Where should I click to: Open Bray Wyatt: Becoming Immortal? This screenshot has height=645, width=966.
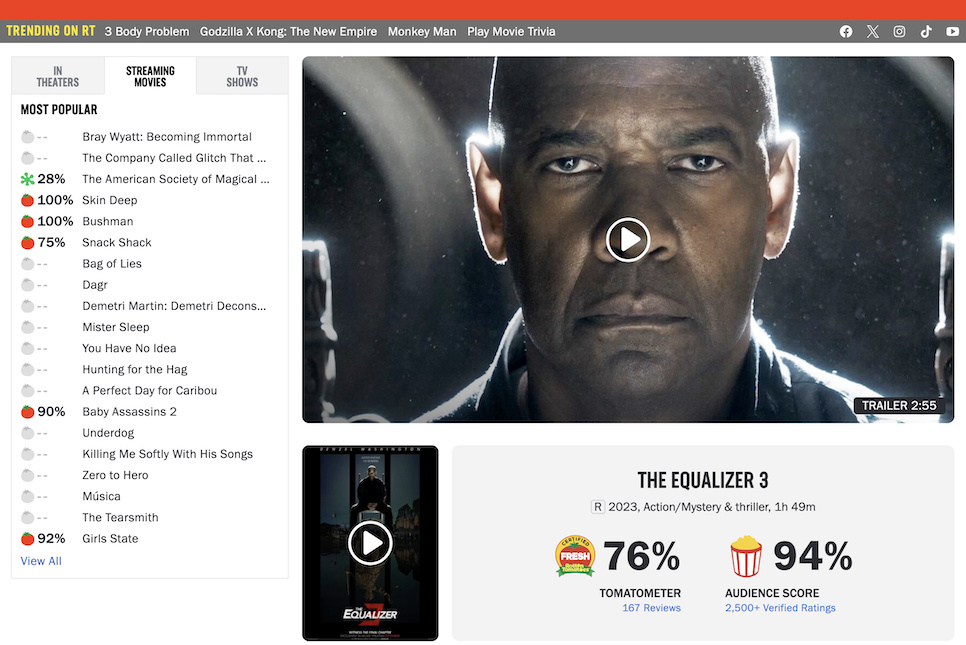pyautogui.click(x=167, y=137)
